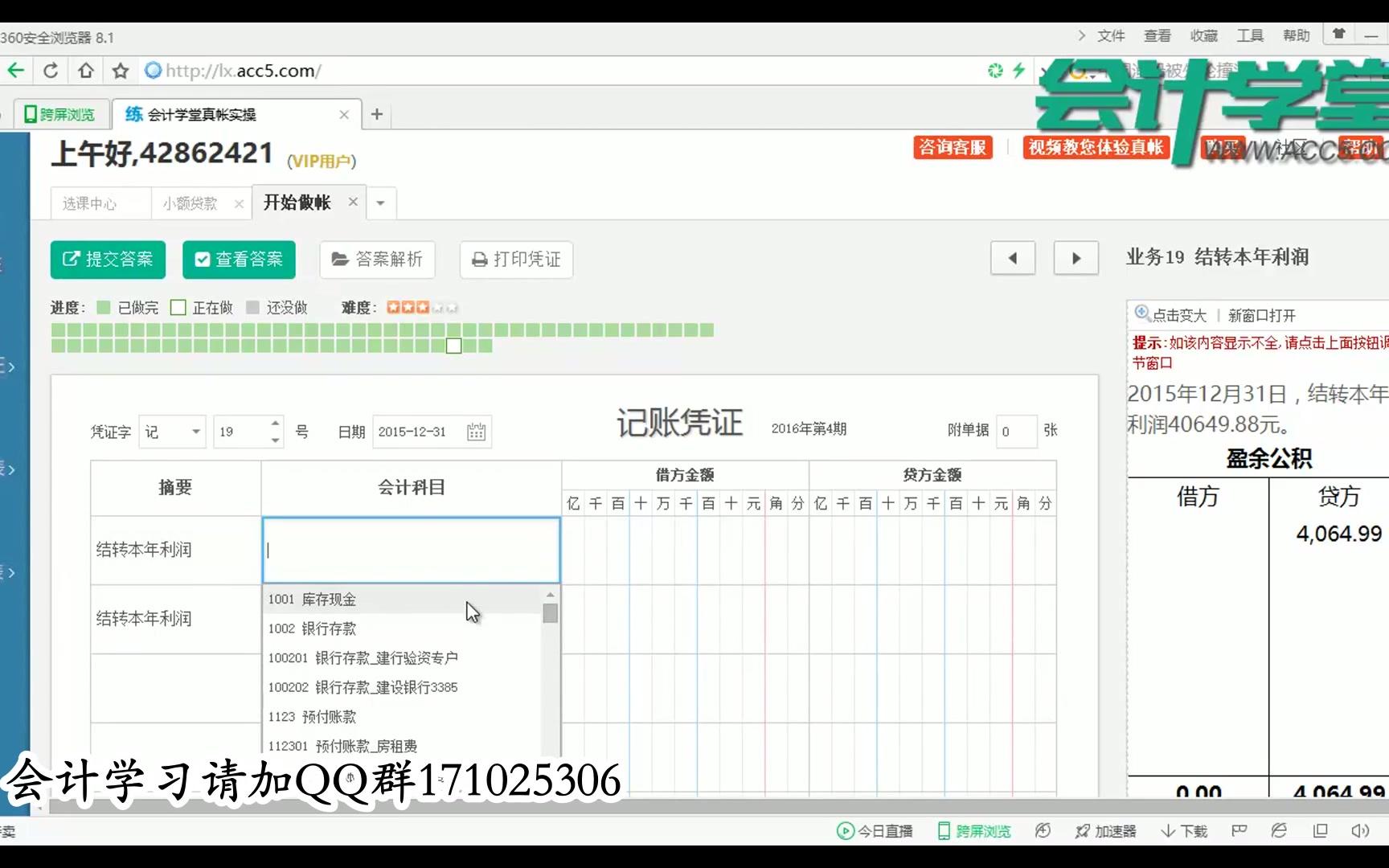Select 1002 银行存款 from the list
This screenshot has width=1389, height=868.
click(313, 628)
